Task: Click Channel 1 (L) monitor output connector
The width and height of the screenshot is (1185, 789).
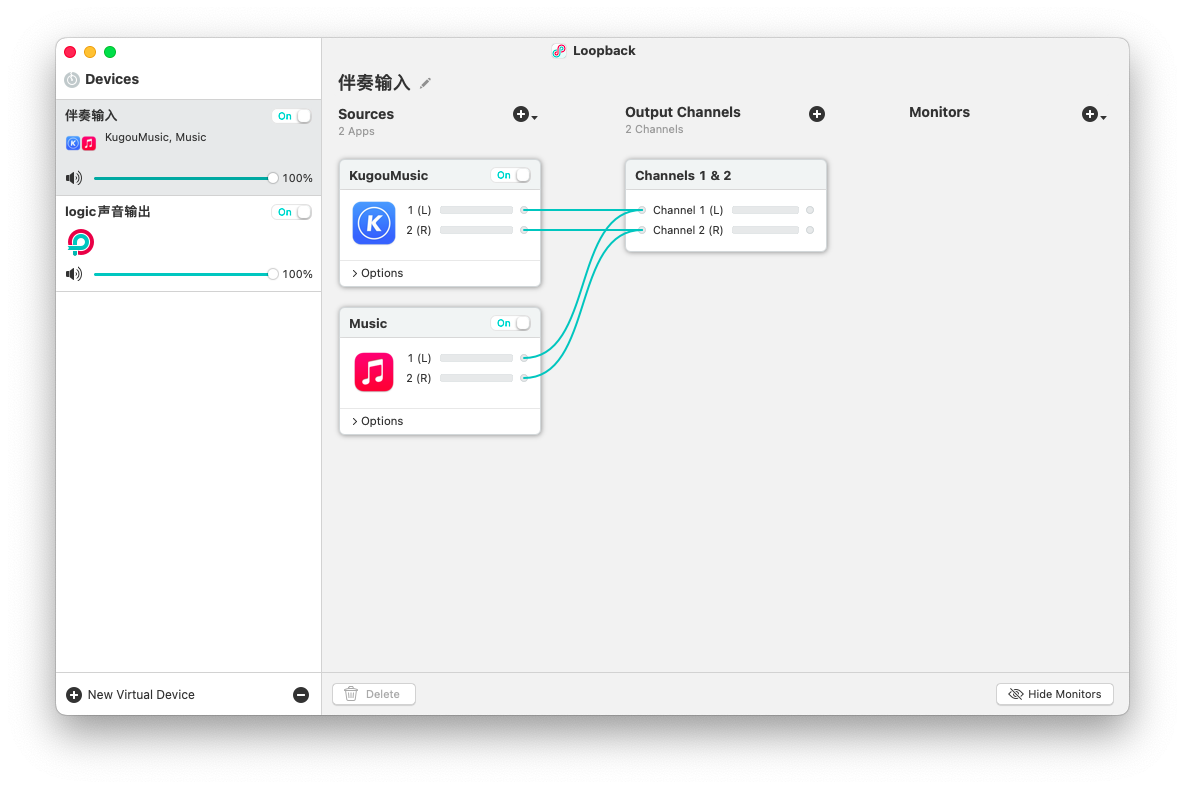Action: click(x=810, y=210)
